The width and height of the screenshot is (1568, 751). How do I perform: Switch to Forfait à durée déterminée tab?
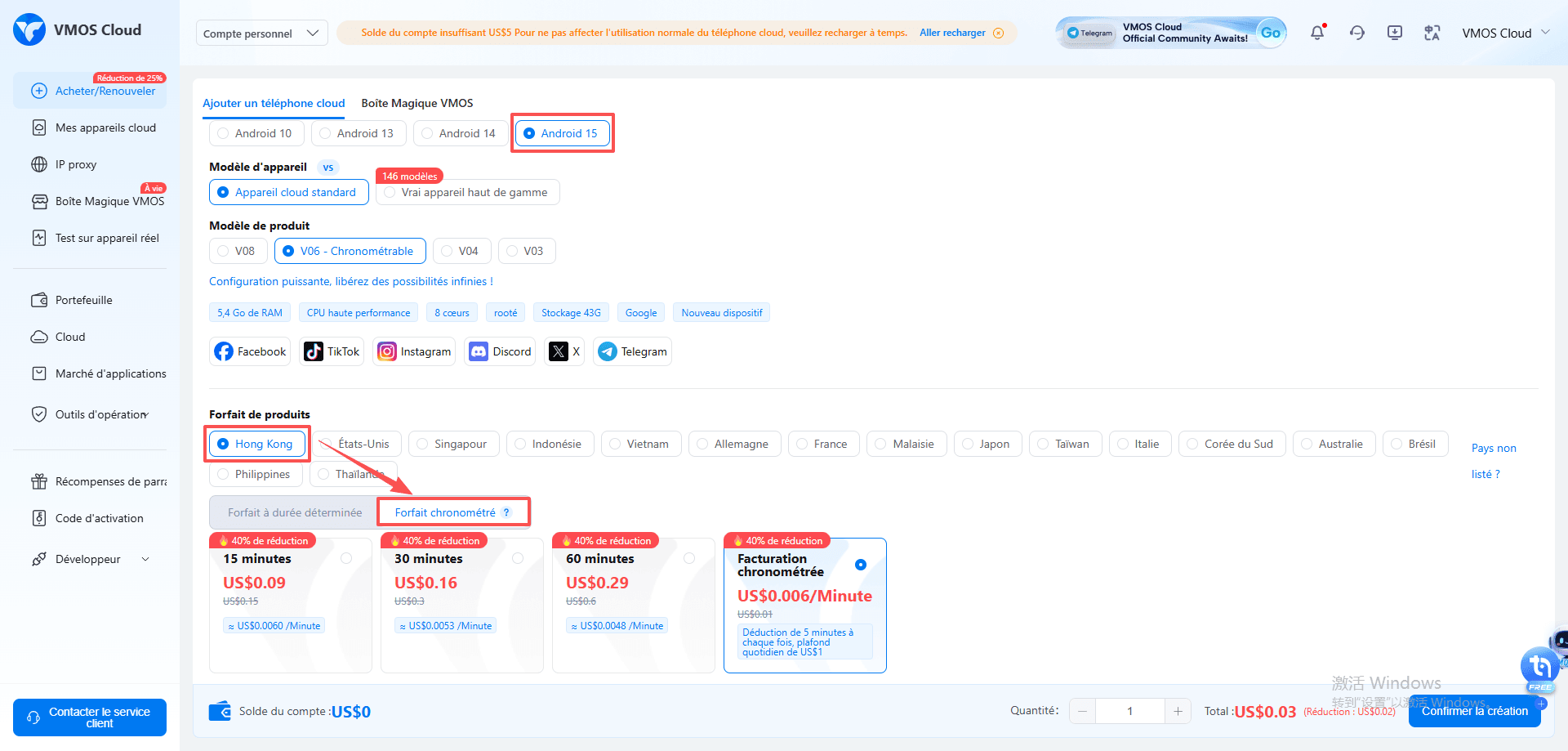[x=294, y=512]
